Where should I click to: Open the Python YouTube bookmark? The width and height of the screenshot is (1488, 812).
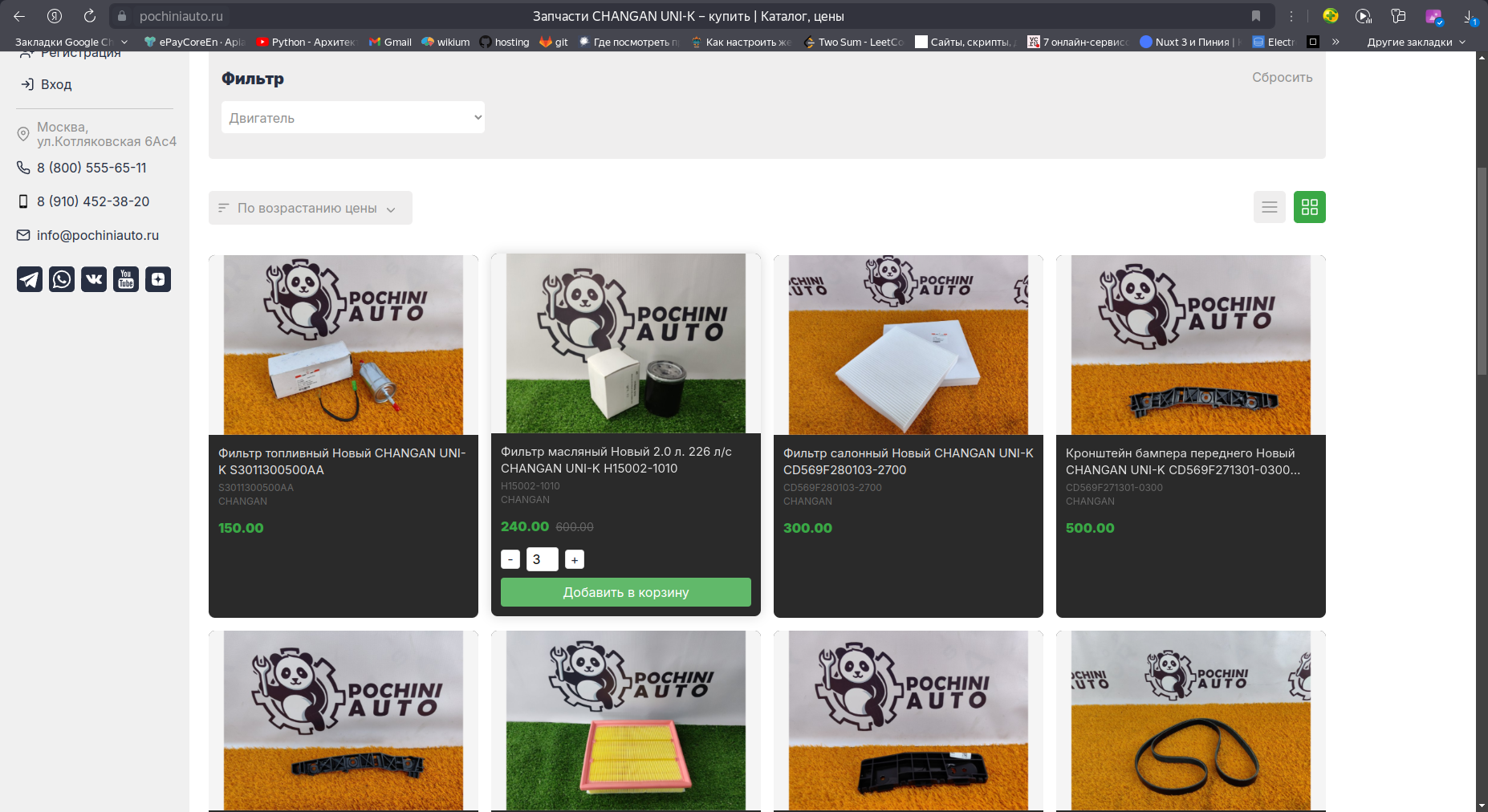[306, 42]
